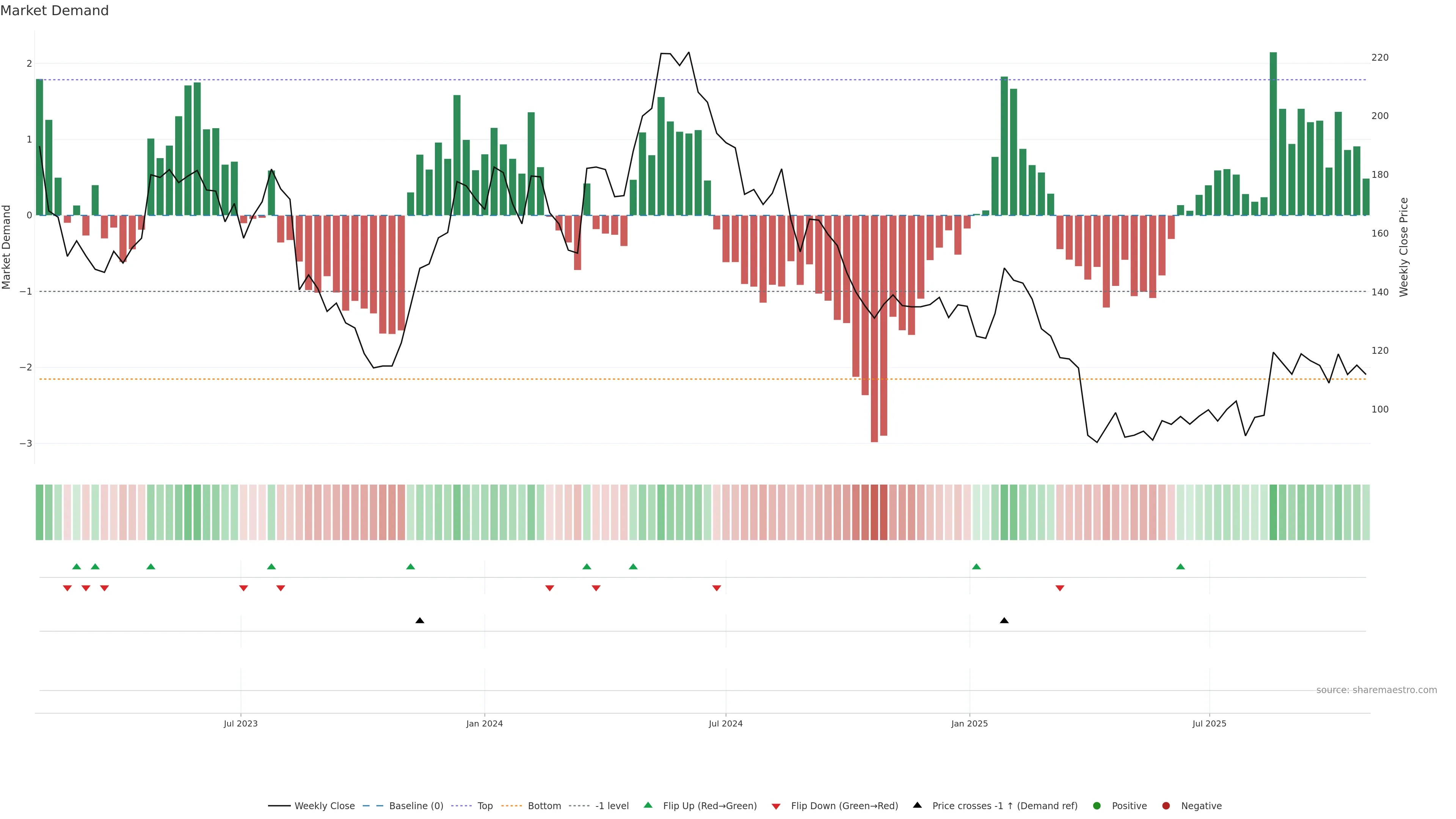
Task: Click the Weekly Close Price axis title
Action: pos(1403,247)
